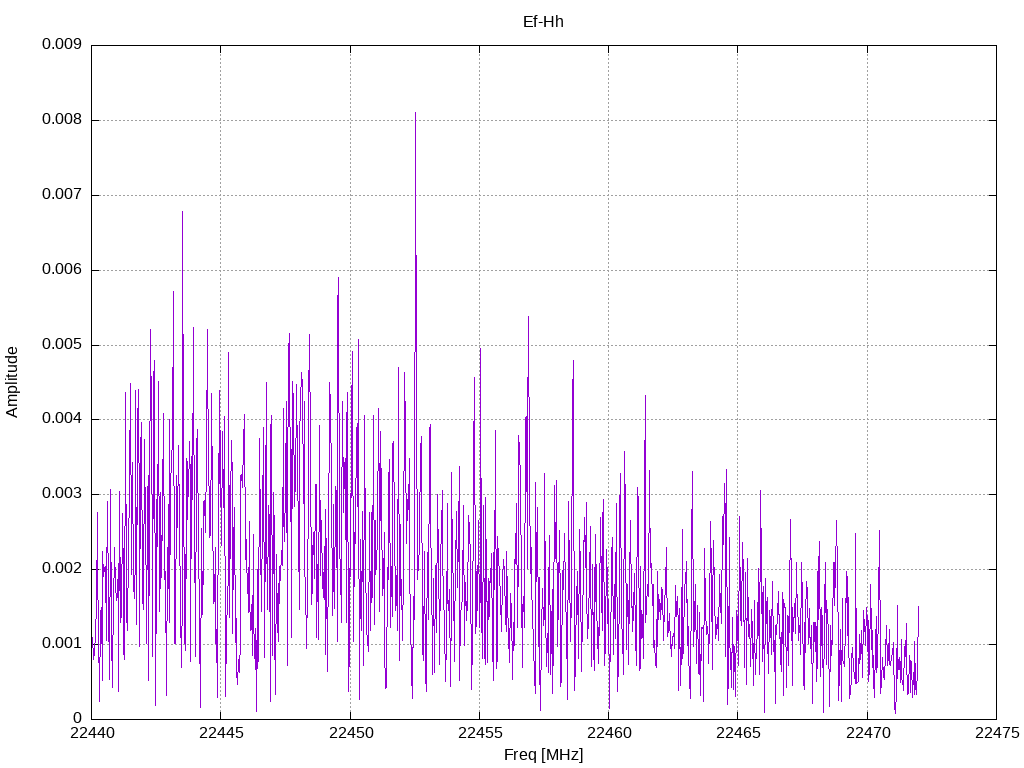The width and height of the screenshot is (1024, 768).
Task: Click the 22440 x-axis tick label
Action: coord(92,733)
